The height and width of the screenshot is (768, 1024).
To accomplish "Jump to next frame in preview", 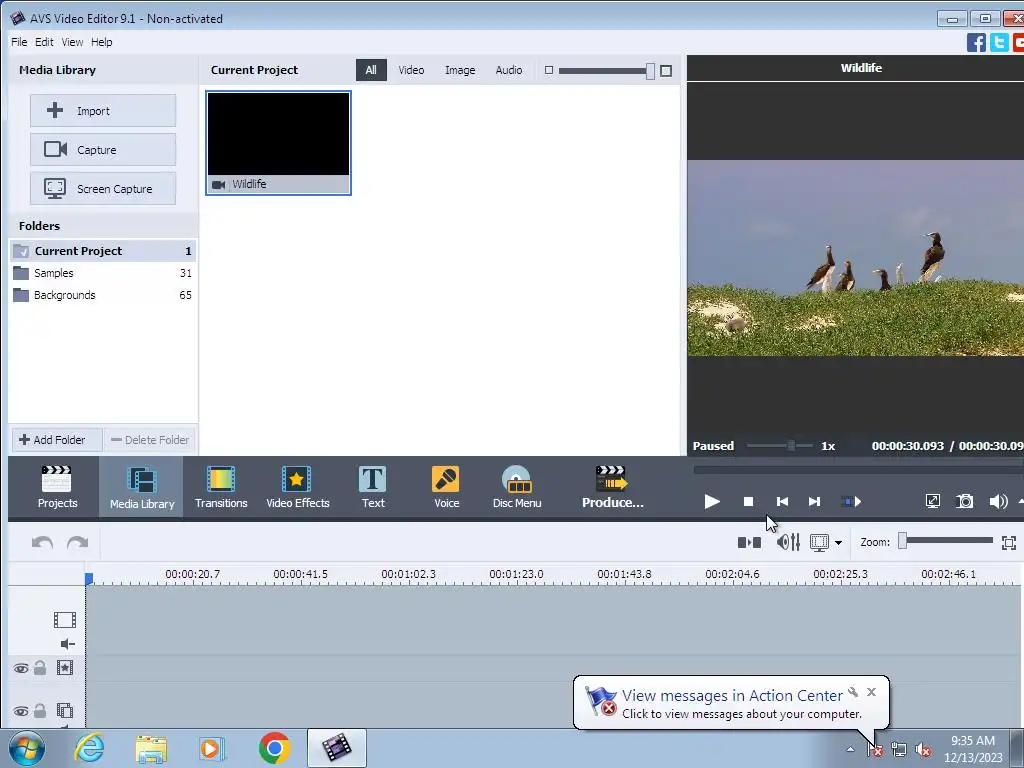I will 814,502.
